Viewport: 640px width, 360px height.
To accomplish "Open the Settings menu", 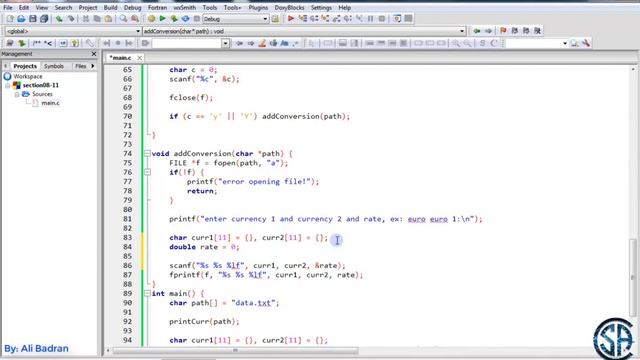I will 321,7.
